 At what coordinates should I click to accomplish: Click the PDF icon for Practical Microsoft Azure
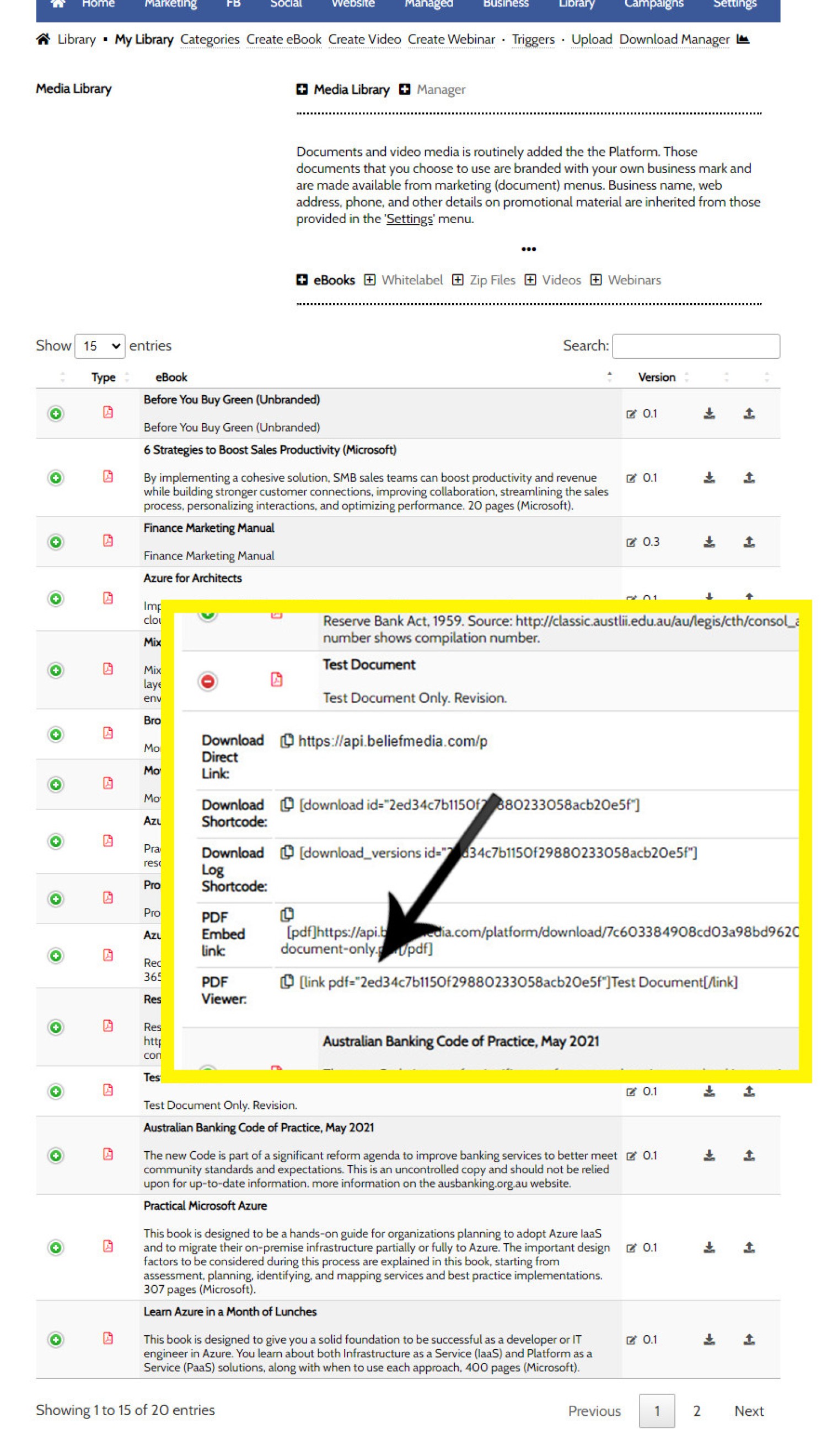tap(108, 1245)
